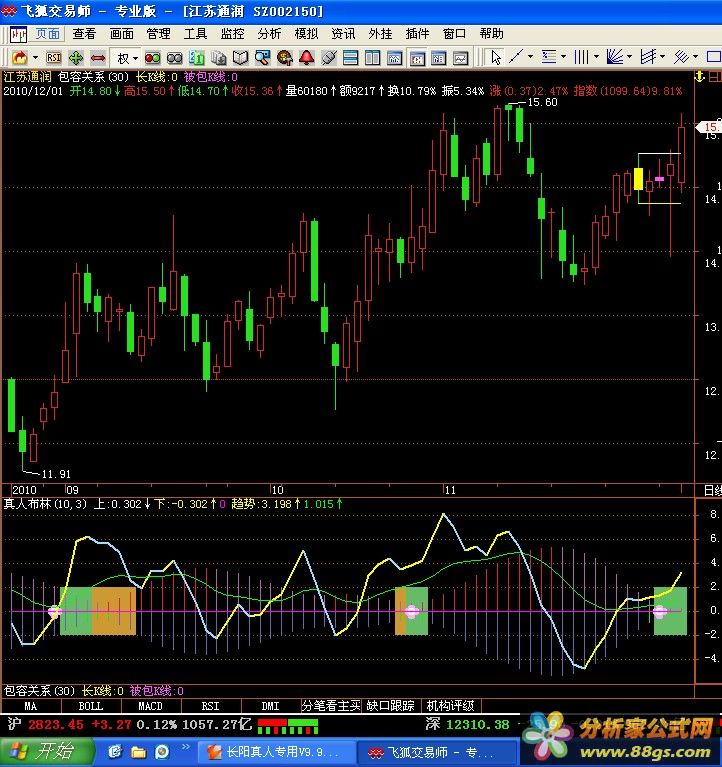722x767 pixels.
Task: Select the vertical cycle lines tool
Action: [x=581, y=57]
